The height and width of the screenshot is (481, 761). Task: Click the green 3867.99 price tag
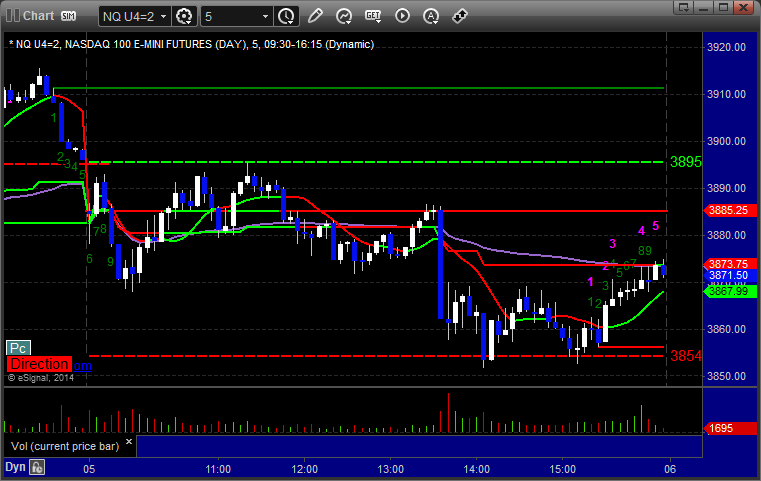pyautogui.click(x=729, y=291)
